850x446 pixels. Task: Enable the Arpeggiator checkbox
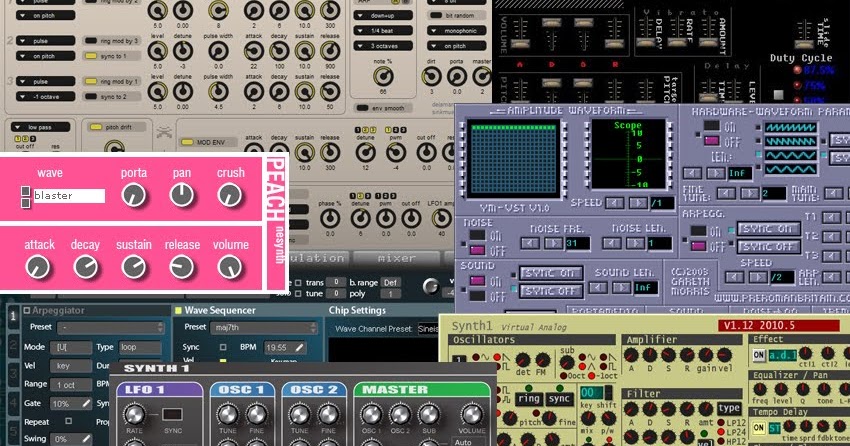[27, 311]
